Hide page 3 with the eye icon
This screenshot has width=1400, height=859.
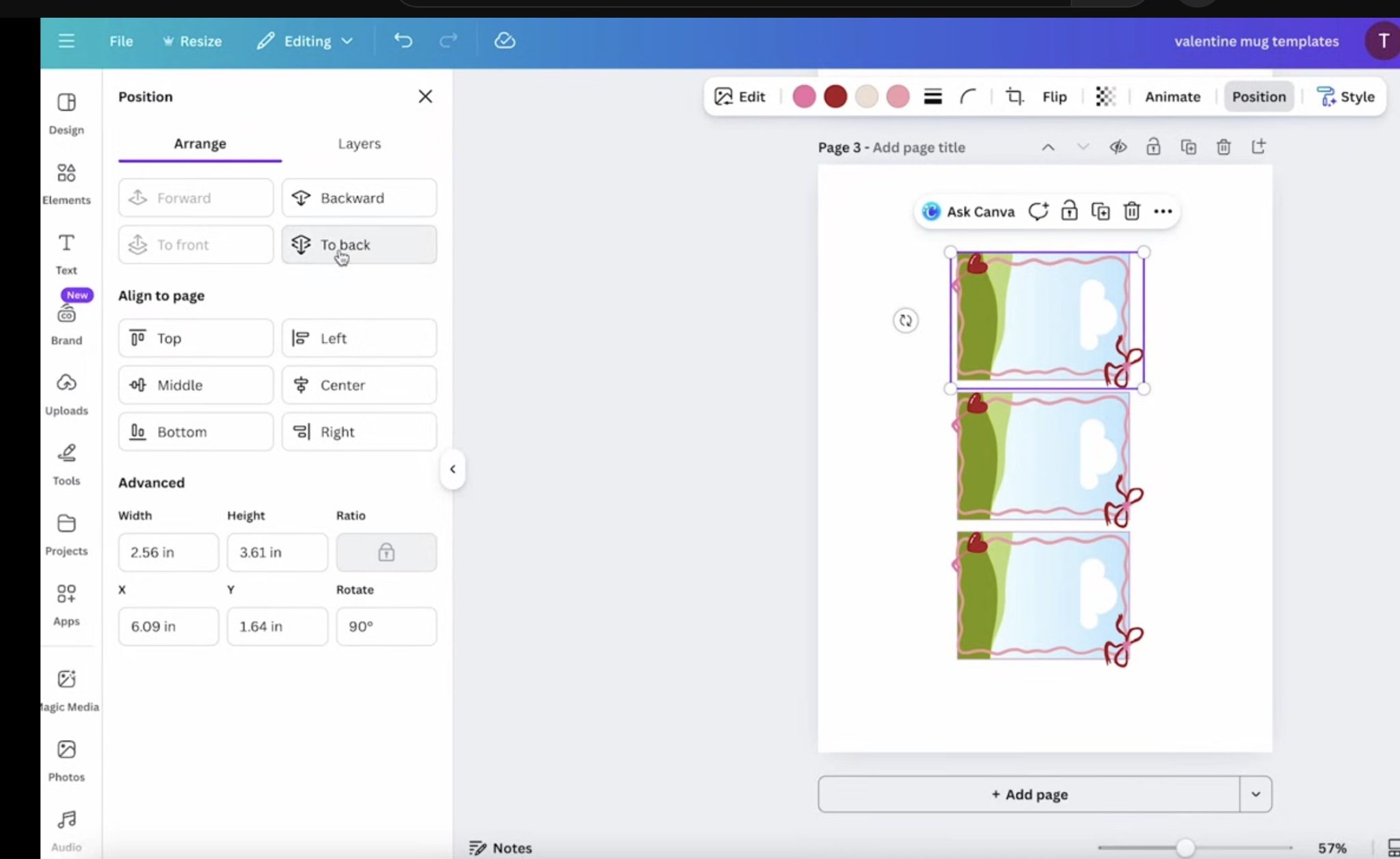pos(1118,147)
